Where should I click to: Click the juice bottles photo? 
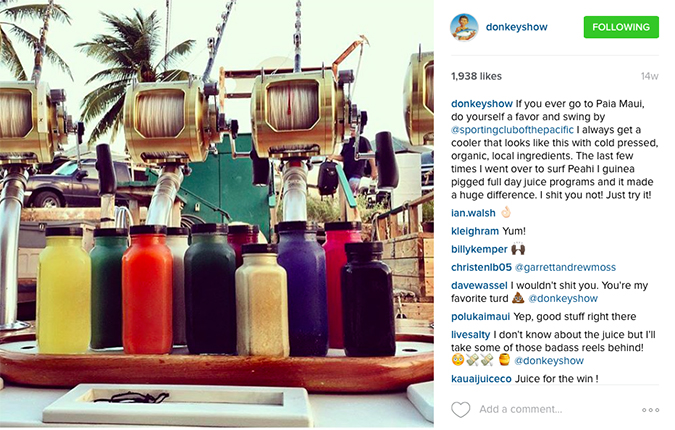(x=217, y=213)
